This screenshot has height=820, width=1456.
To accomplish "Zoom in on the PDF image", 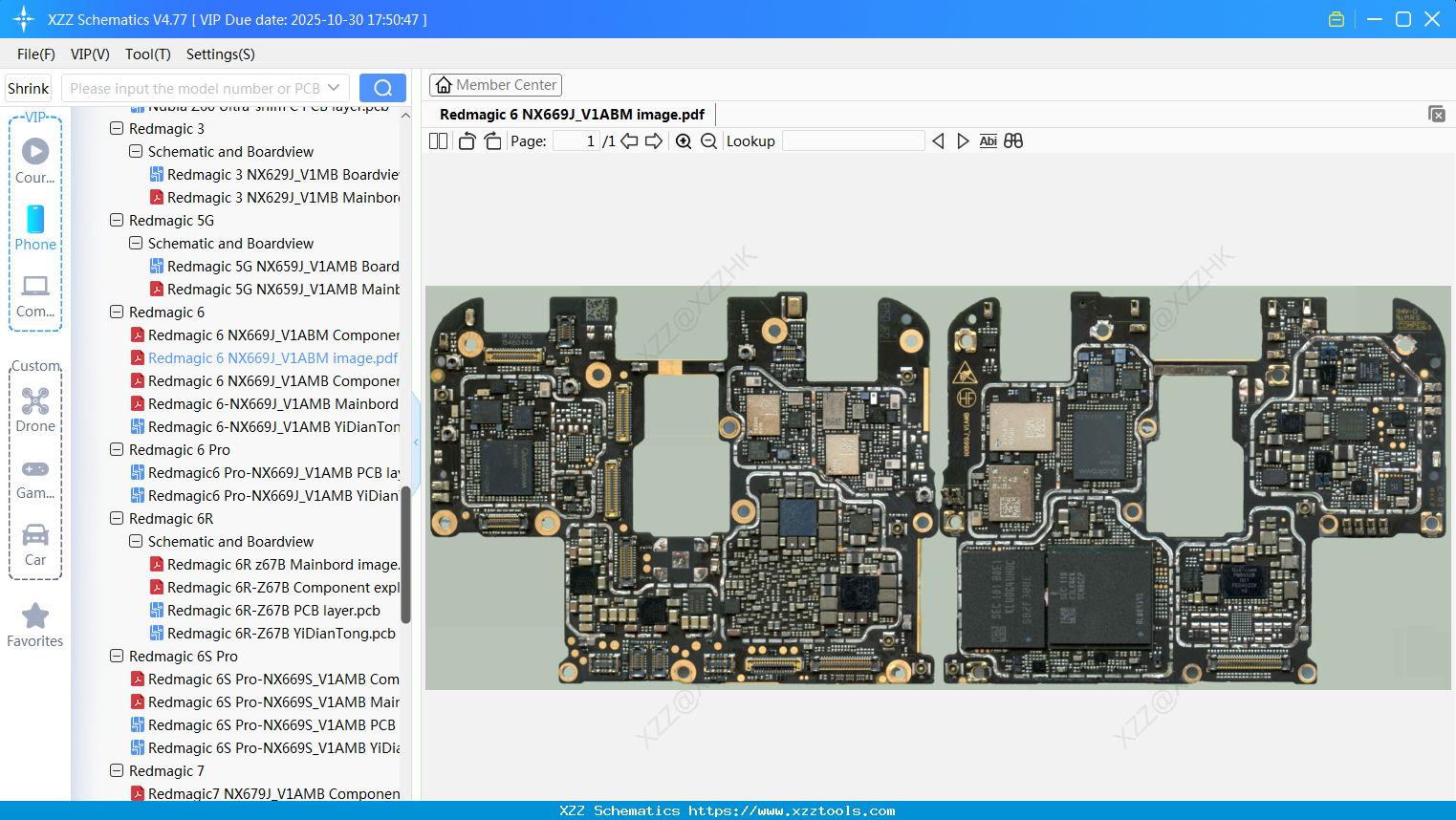I will pos(683,140).
